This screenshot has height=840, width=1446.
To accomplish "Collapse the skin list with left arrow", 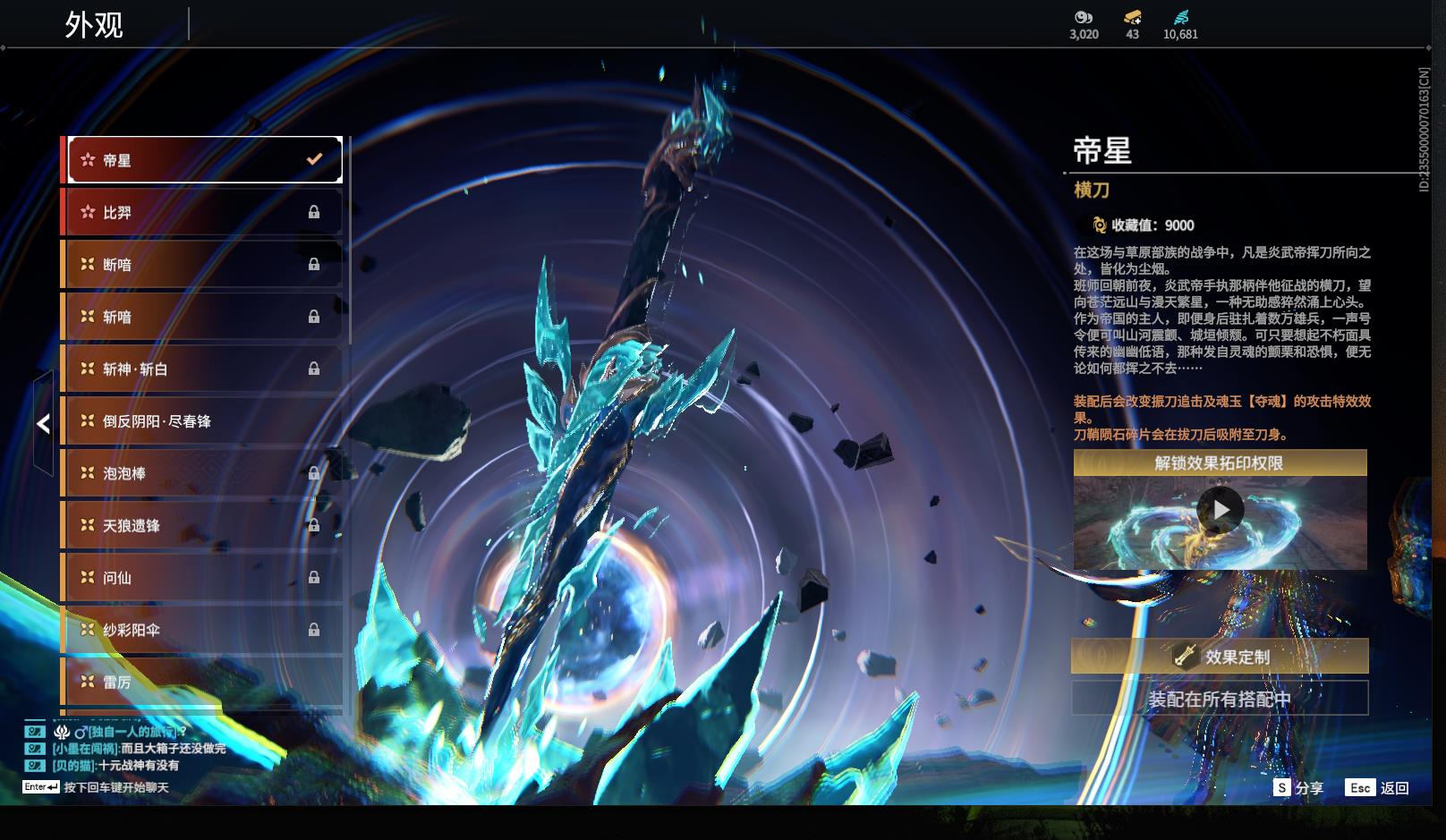I will [x=43, y=424].
